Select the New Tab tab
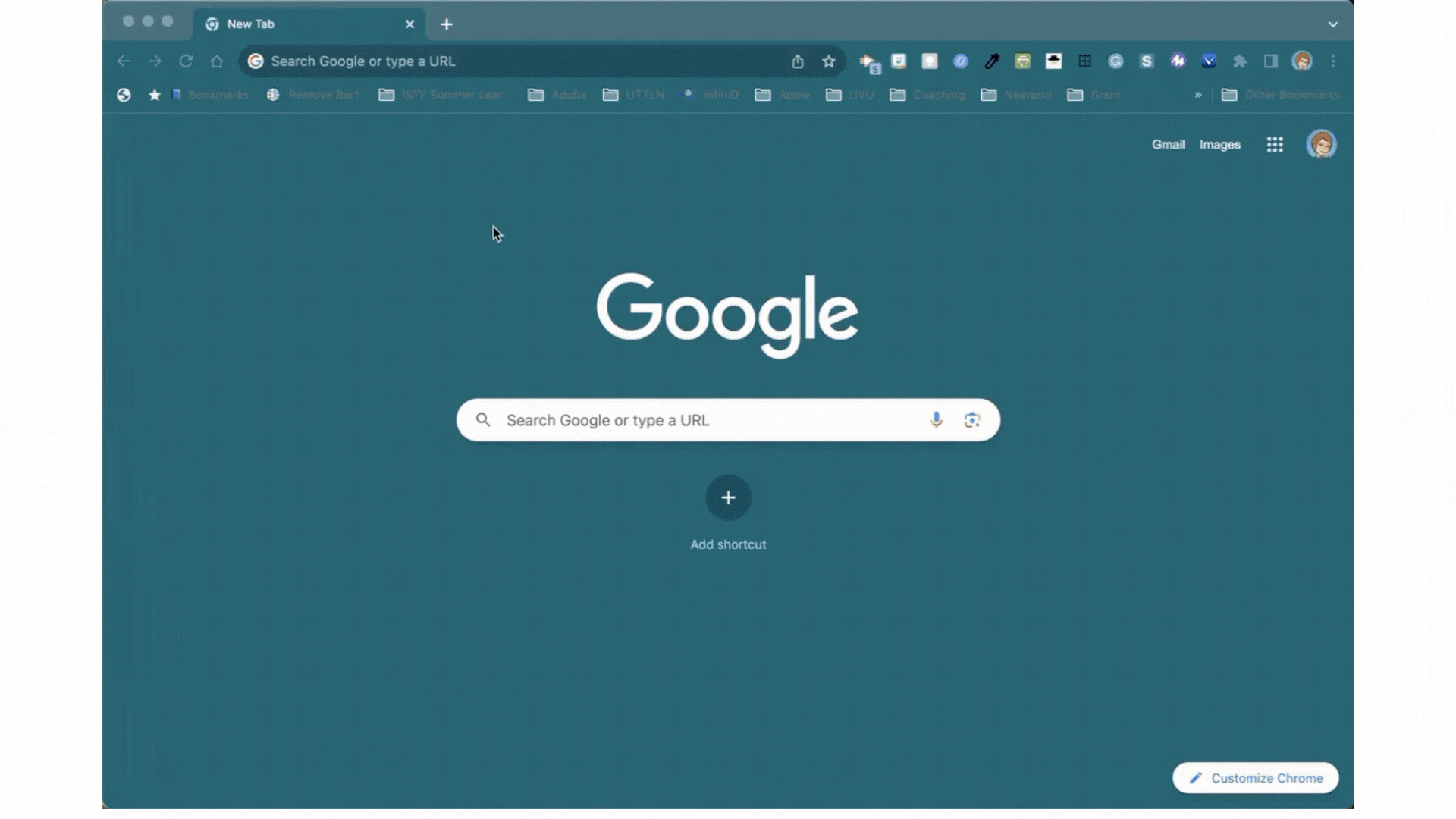 tap(309, 24)
